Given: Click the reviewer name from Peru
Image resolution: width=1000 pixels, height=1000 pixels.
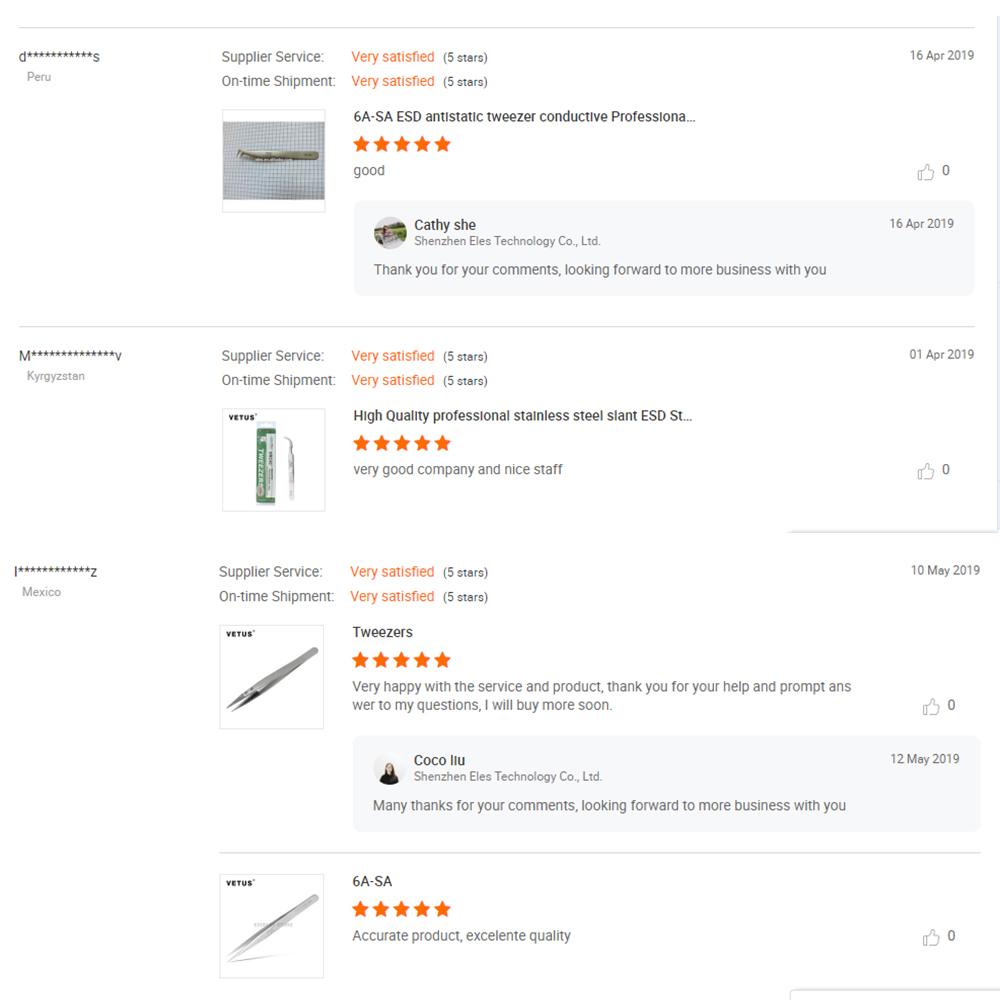Looking at the screenshot, I should pyautogui.click(x=60, y=57).
